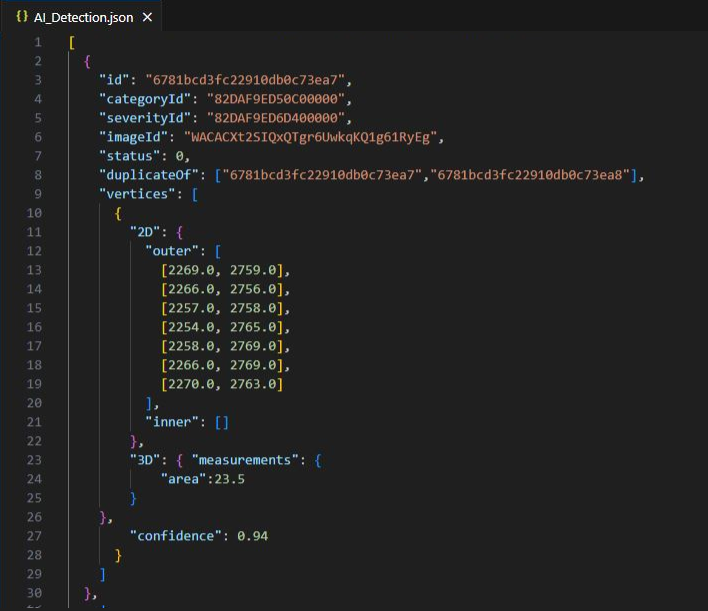Select the AI_Detection.json editor tab

pos(81,17)
